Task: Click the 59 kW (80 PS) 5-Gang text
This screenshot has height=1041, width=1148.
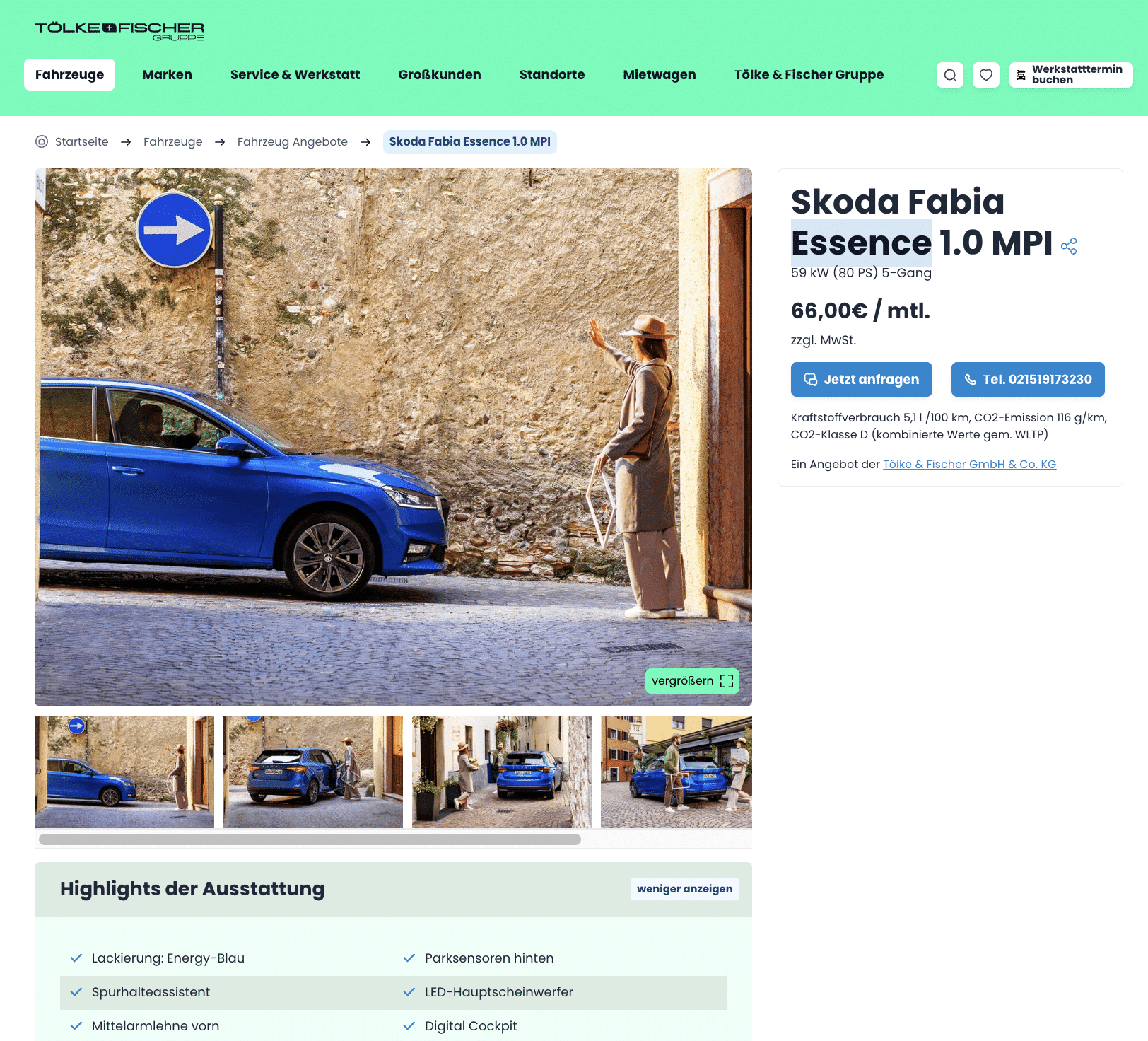Action: click(x=861, y=273)
